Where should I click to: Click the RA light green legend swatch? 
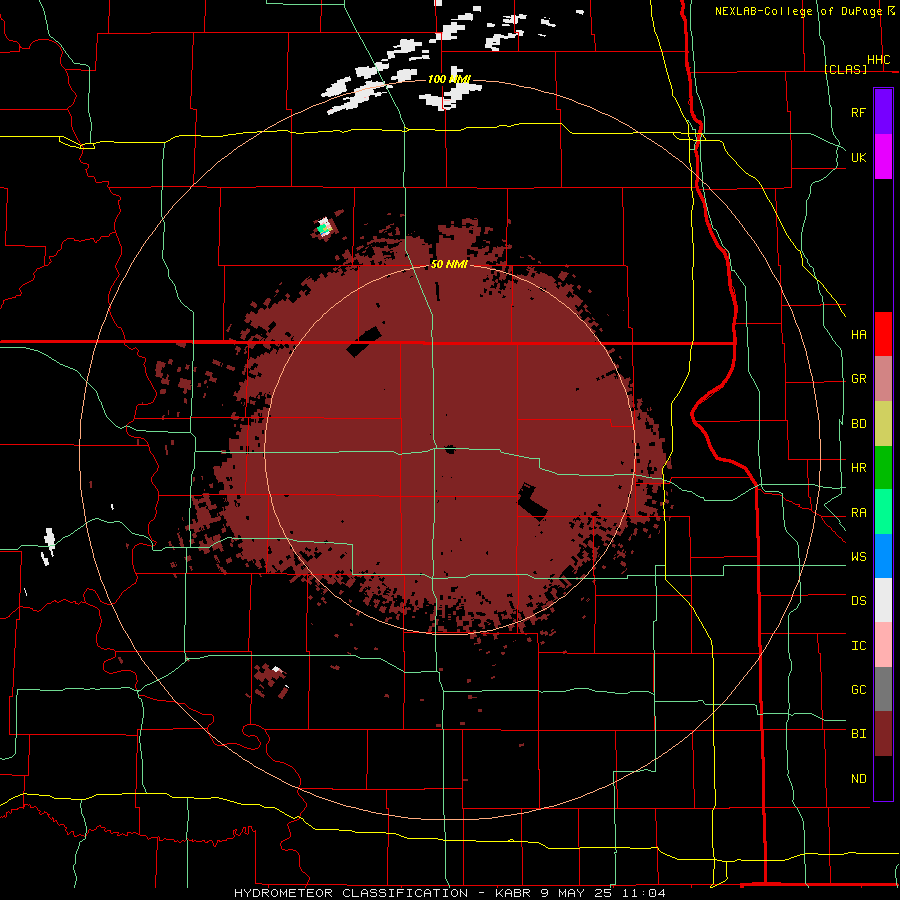(x=883, y=512)
